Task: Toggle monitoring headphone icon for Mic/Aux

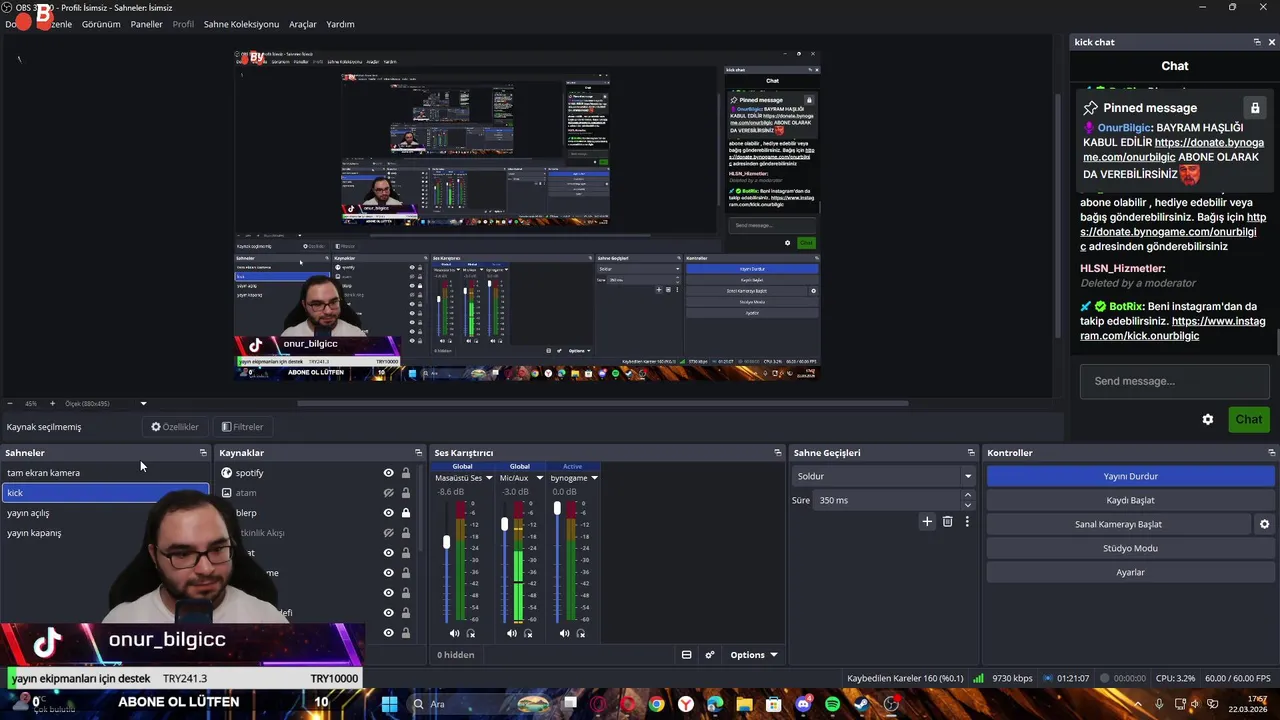Action: click(528, 633)
